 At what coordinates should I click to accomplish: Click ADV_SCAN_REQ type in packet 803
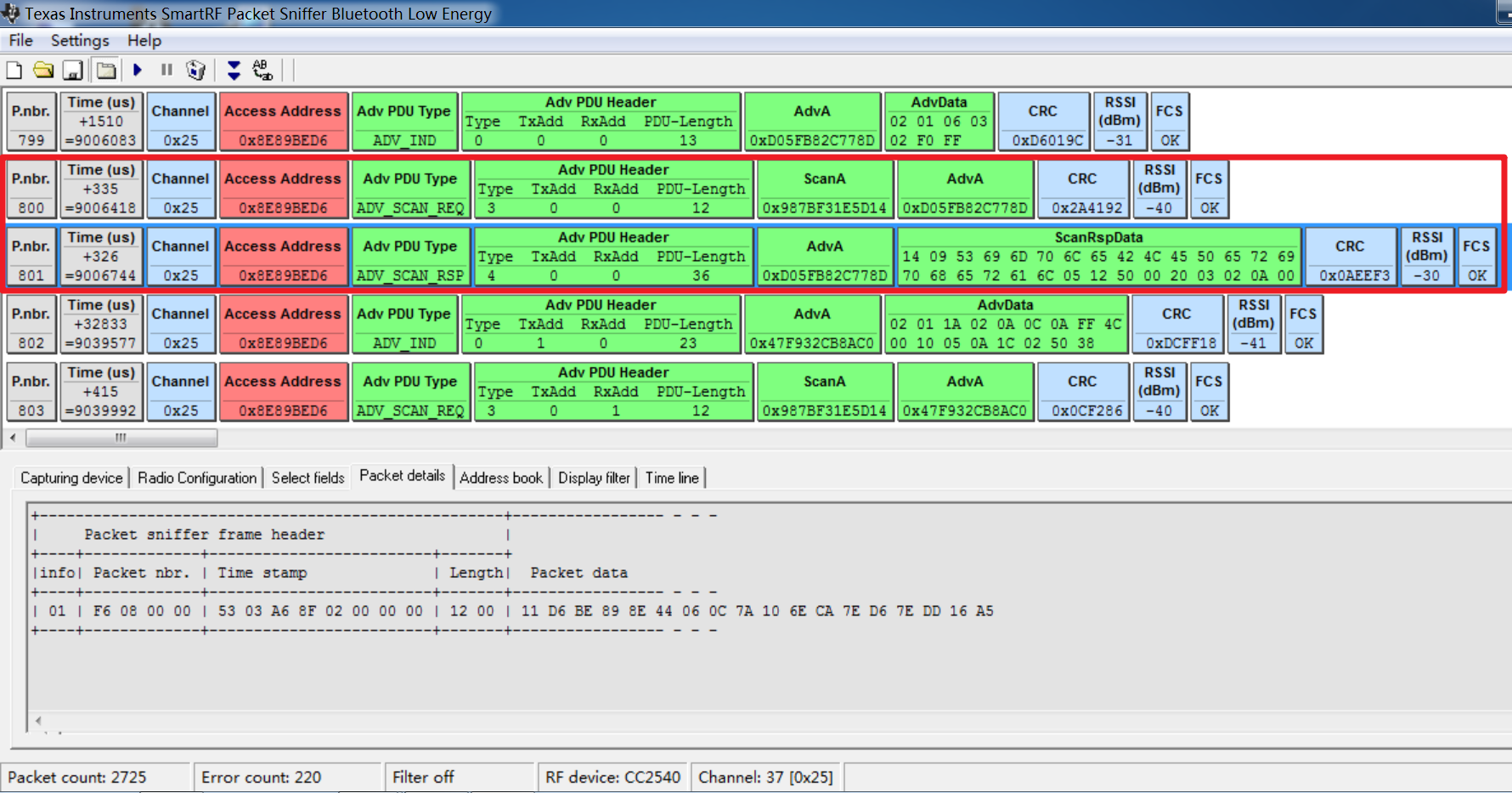(411, 411)
